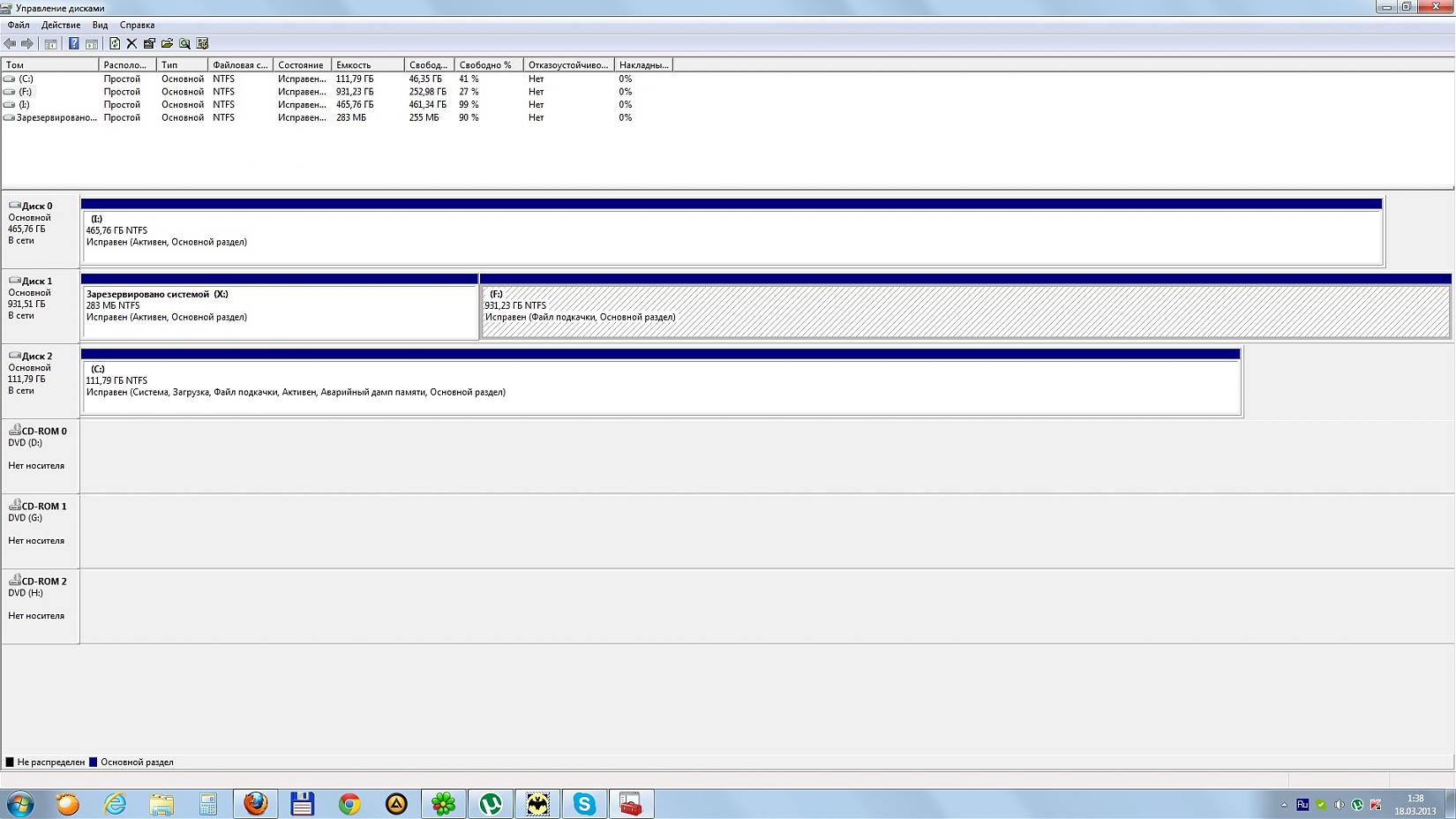
Task: Open the clock showing 1:38
Action: tap(1415, 804)
